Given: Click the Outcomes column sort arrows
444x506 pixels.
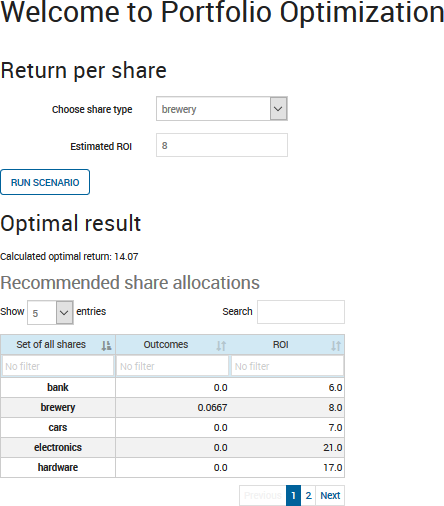Looking at the screenshot, I should (221, 346).
